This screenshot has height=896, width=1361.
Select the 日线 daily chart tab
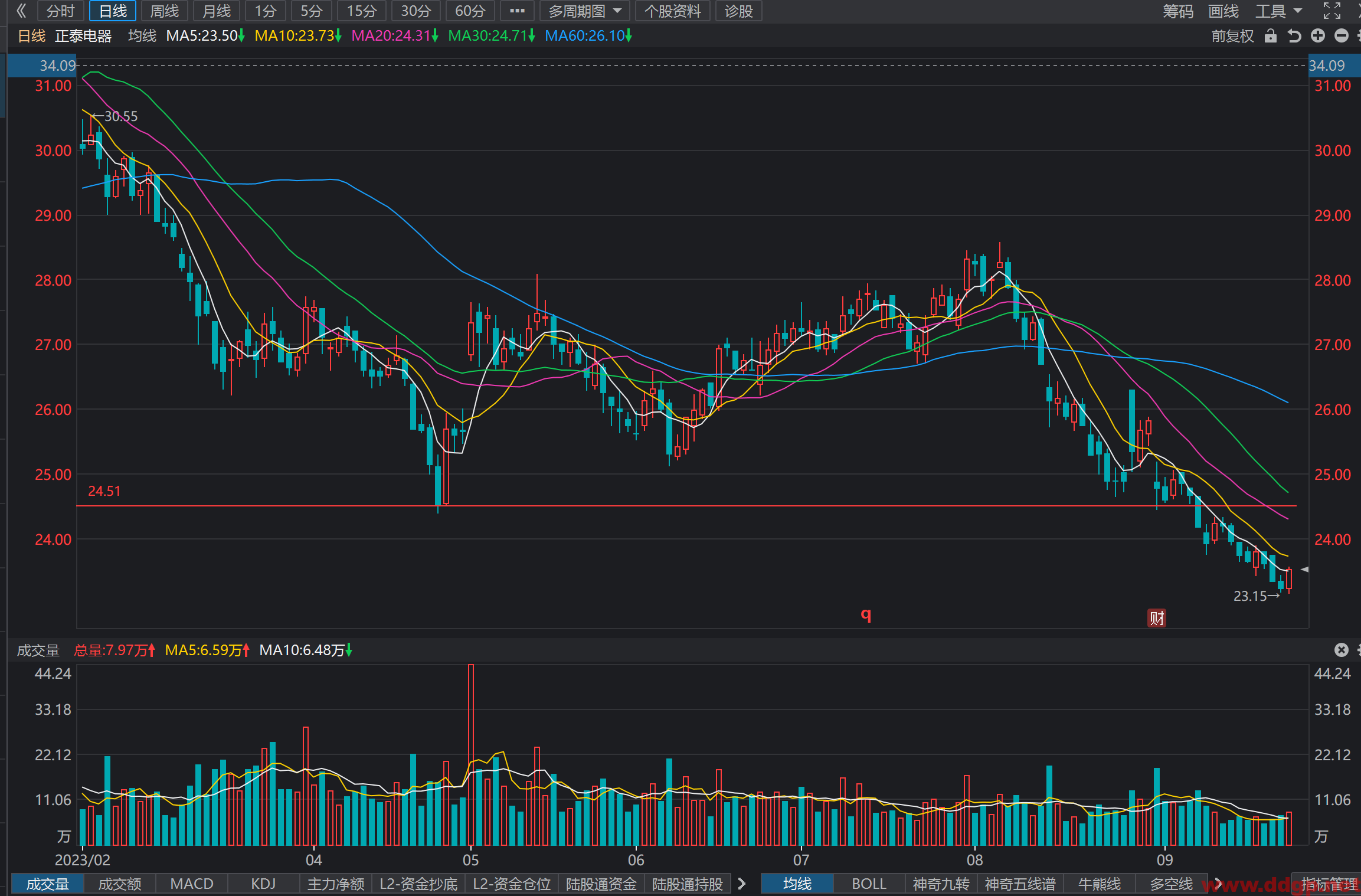[x=113, y=11]
